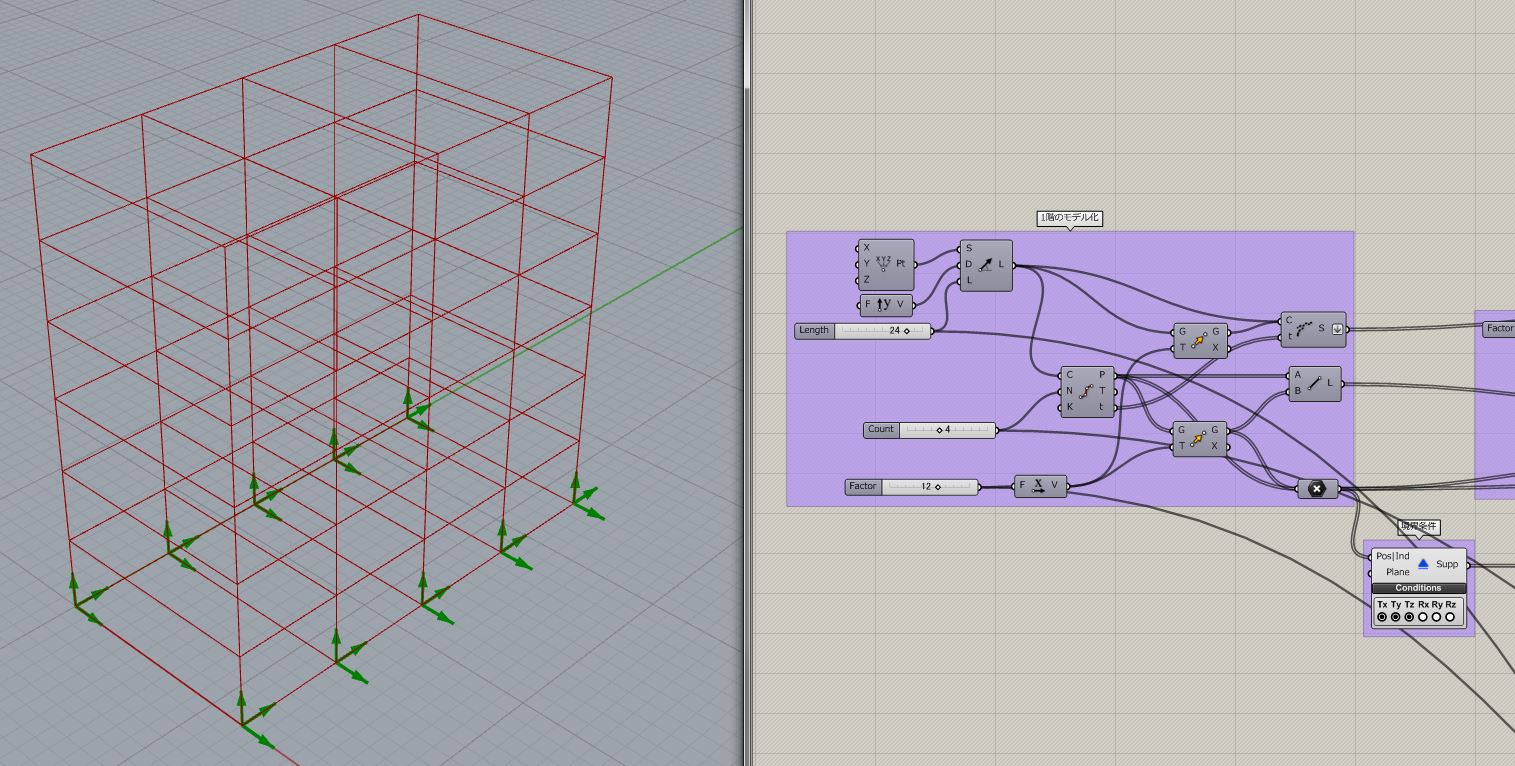Click the P output of Divide Curve
1515x766 pixels.
coord(1102,375)
